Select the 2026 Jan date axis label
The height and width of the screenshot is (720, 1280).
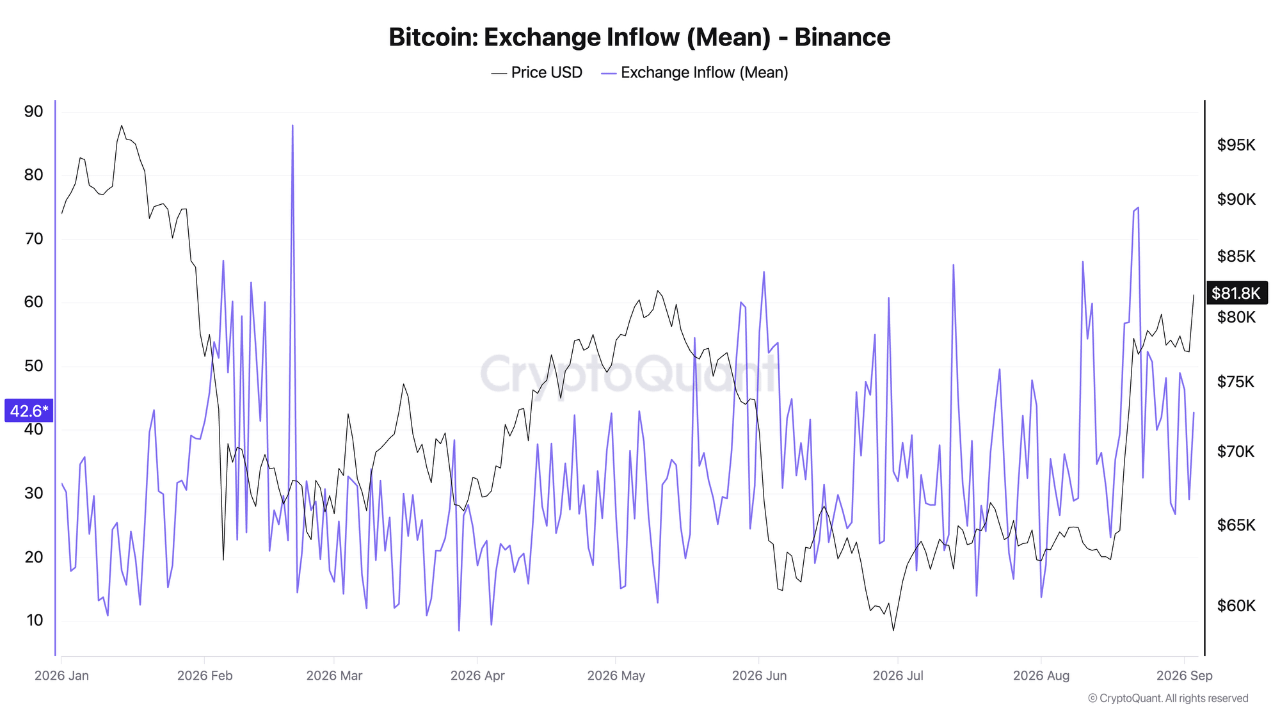pos(62,676)
